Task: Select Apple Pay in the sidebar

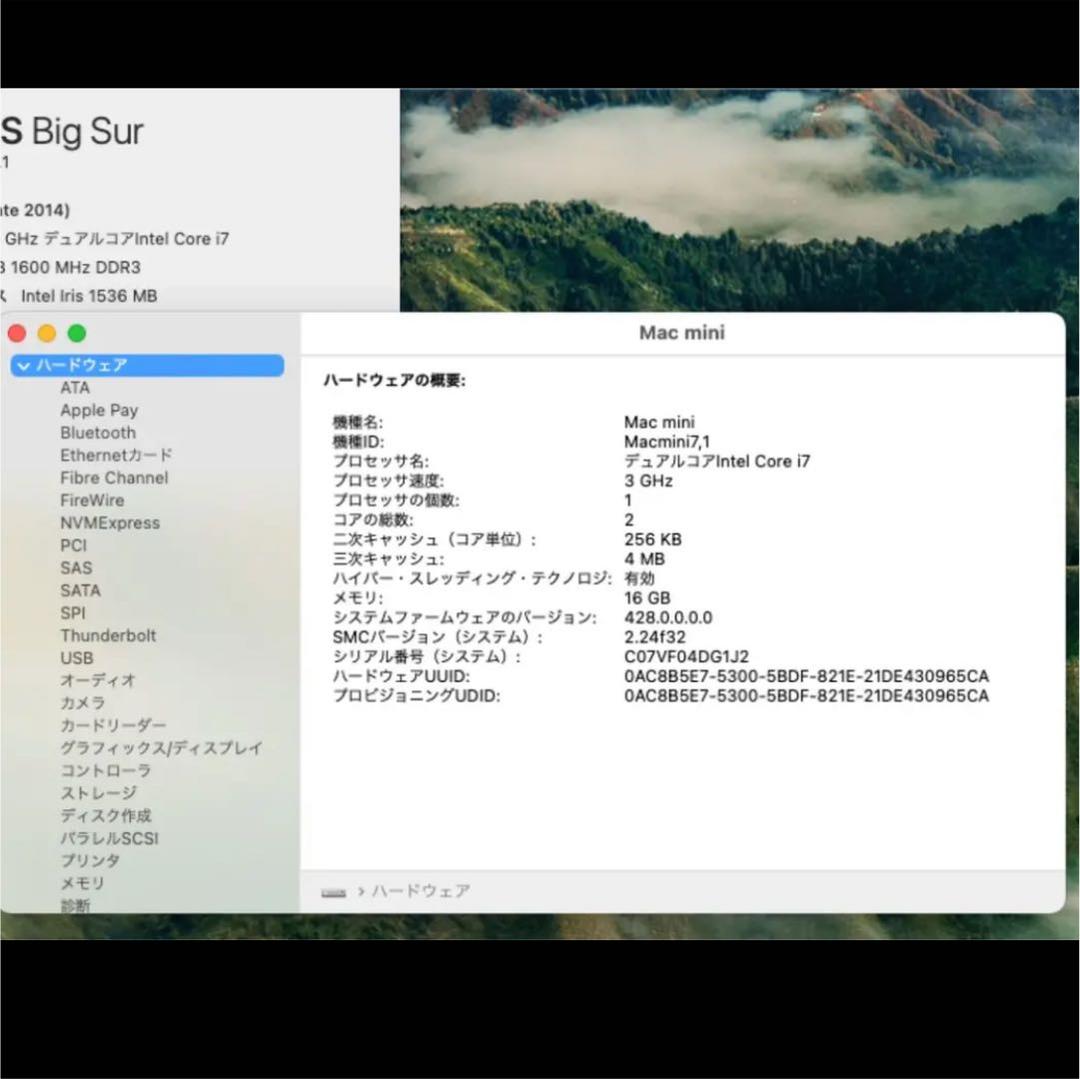Action: point(98,410)
